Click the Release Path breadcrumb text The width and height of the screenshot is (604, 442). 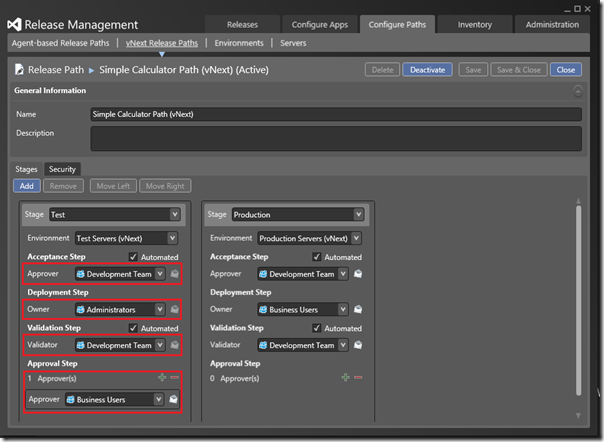pyautogui.click(x=56, y=70)
